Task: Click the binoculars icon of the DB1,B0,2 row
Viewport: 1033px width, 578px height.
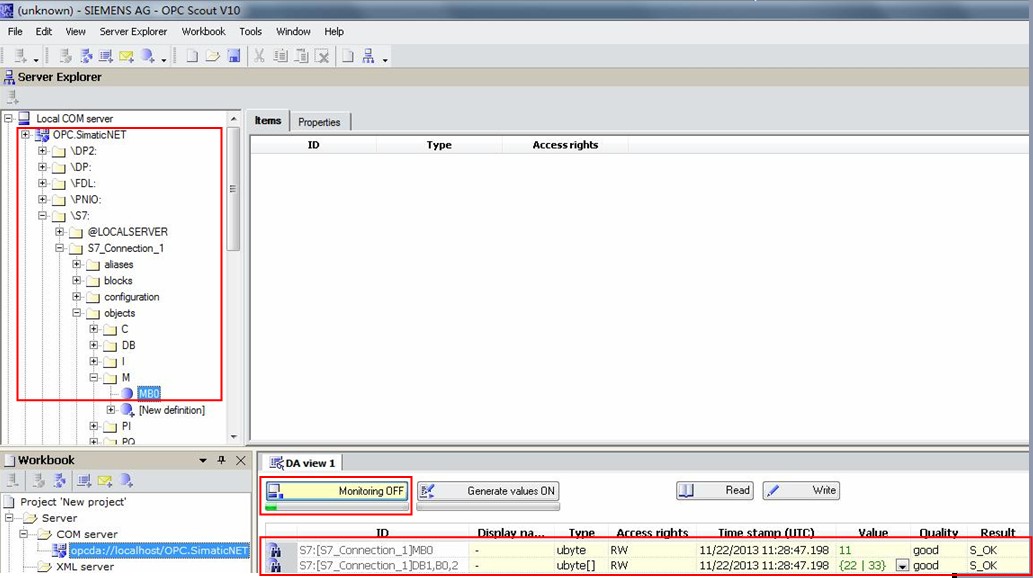Action: tap(275, 565)
